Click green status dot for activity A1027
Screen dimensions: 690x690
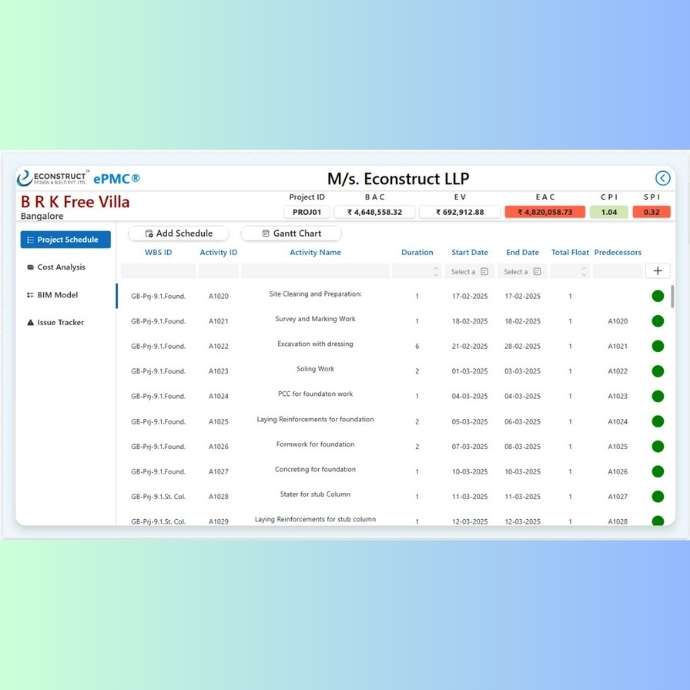pyautogui.click(x=658, y=471)
